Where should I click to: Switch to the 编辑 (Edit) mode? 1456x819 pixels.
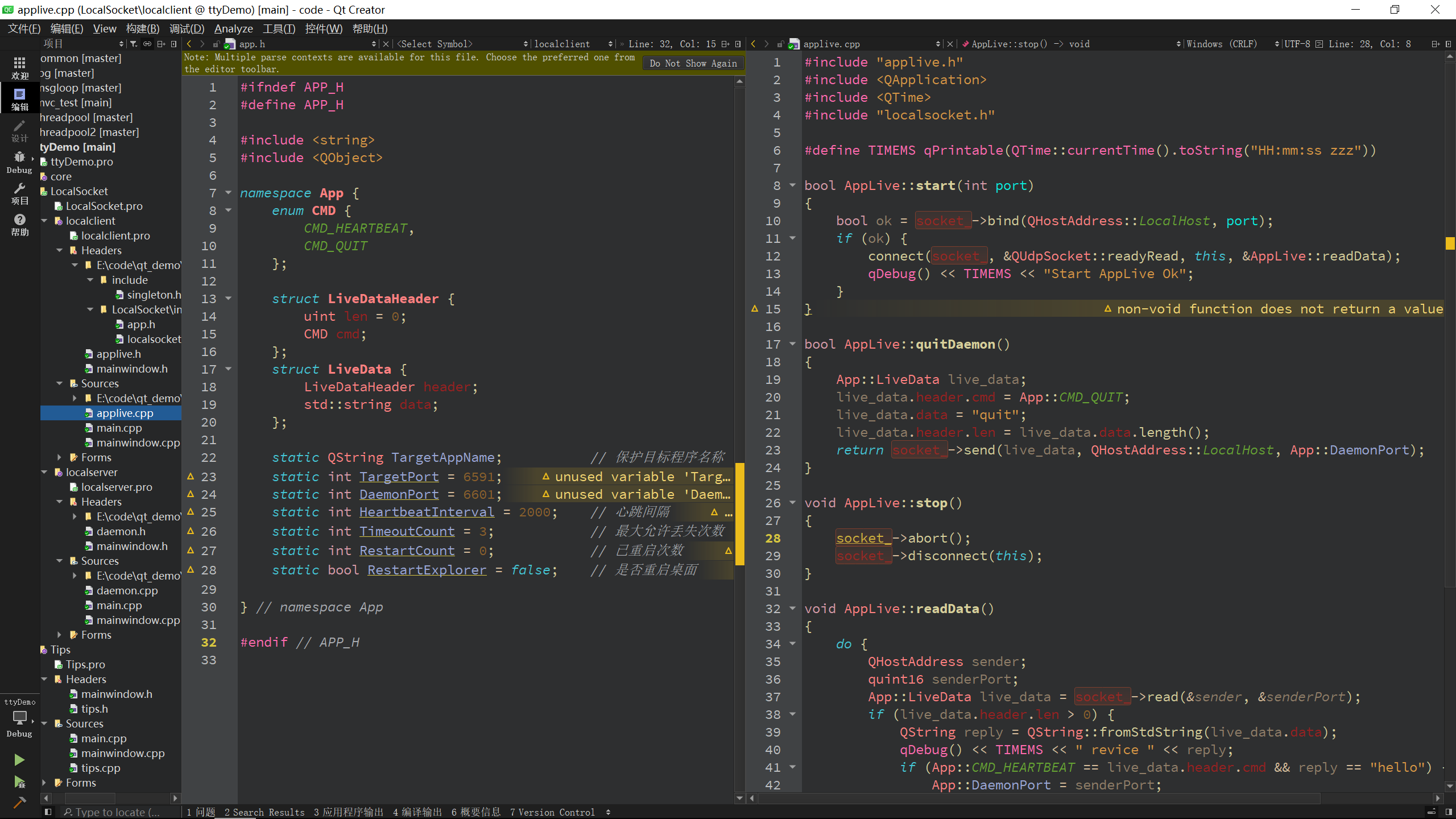19,99
